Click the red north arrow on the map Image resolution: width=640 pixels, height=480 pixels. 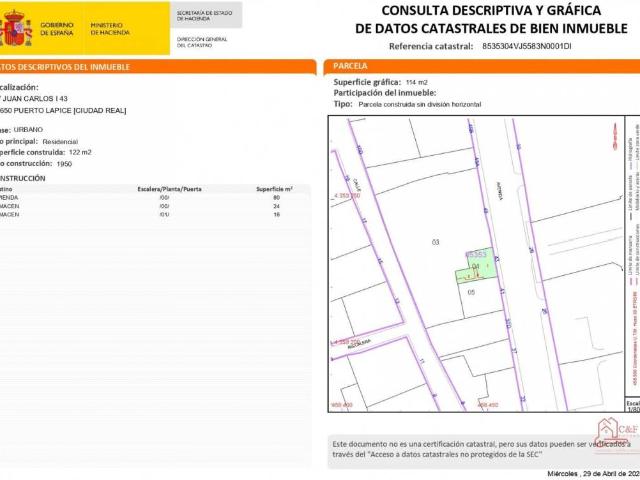tap(616, 137)
